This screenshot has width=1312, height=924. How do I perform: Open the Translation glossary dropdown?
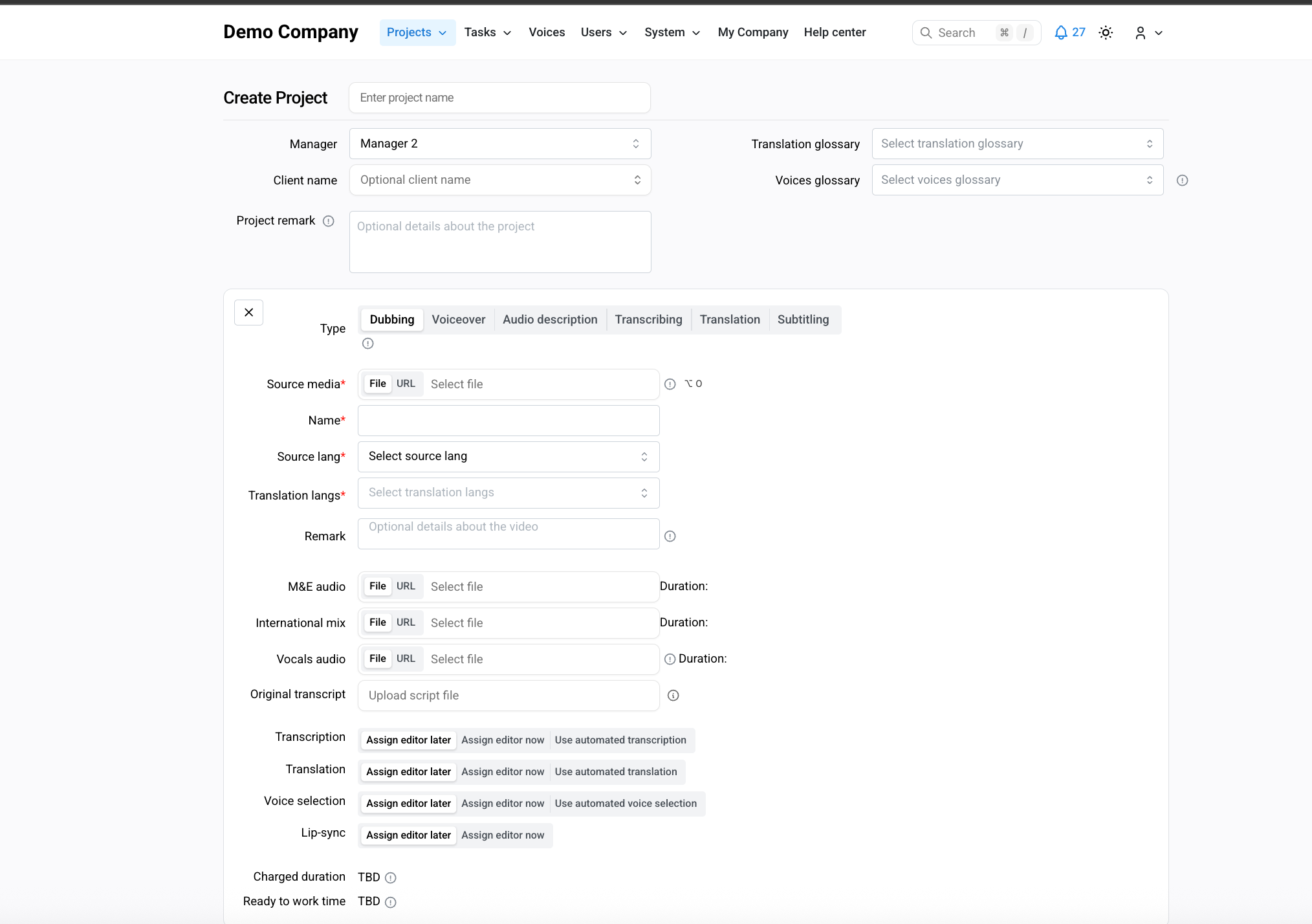click(x=1018, y=144)
